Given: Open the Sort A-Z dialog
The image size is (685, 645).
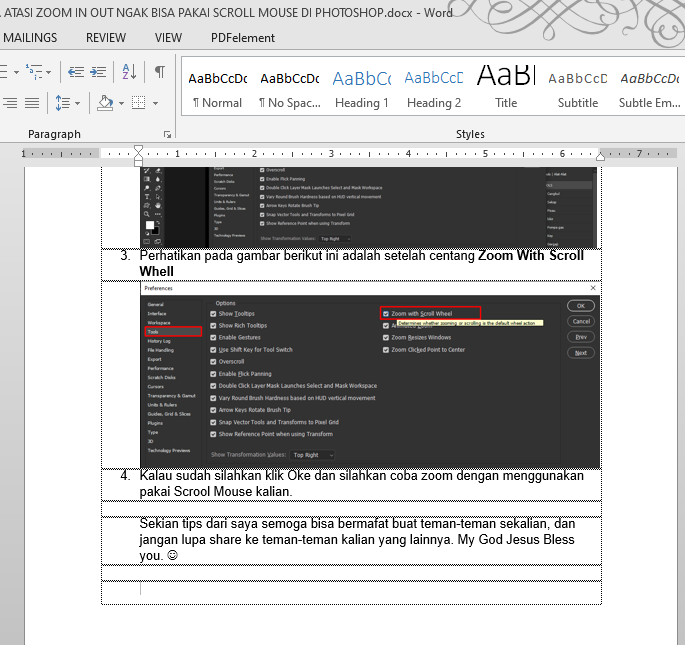Looking at the screenshot, I should [129, 71].
